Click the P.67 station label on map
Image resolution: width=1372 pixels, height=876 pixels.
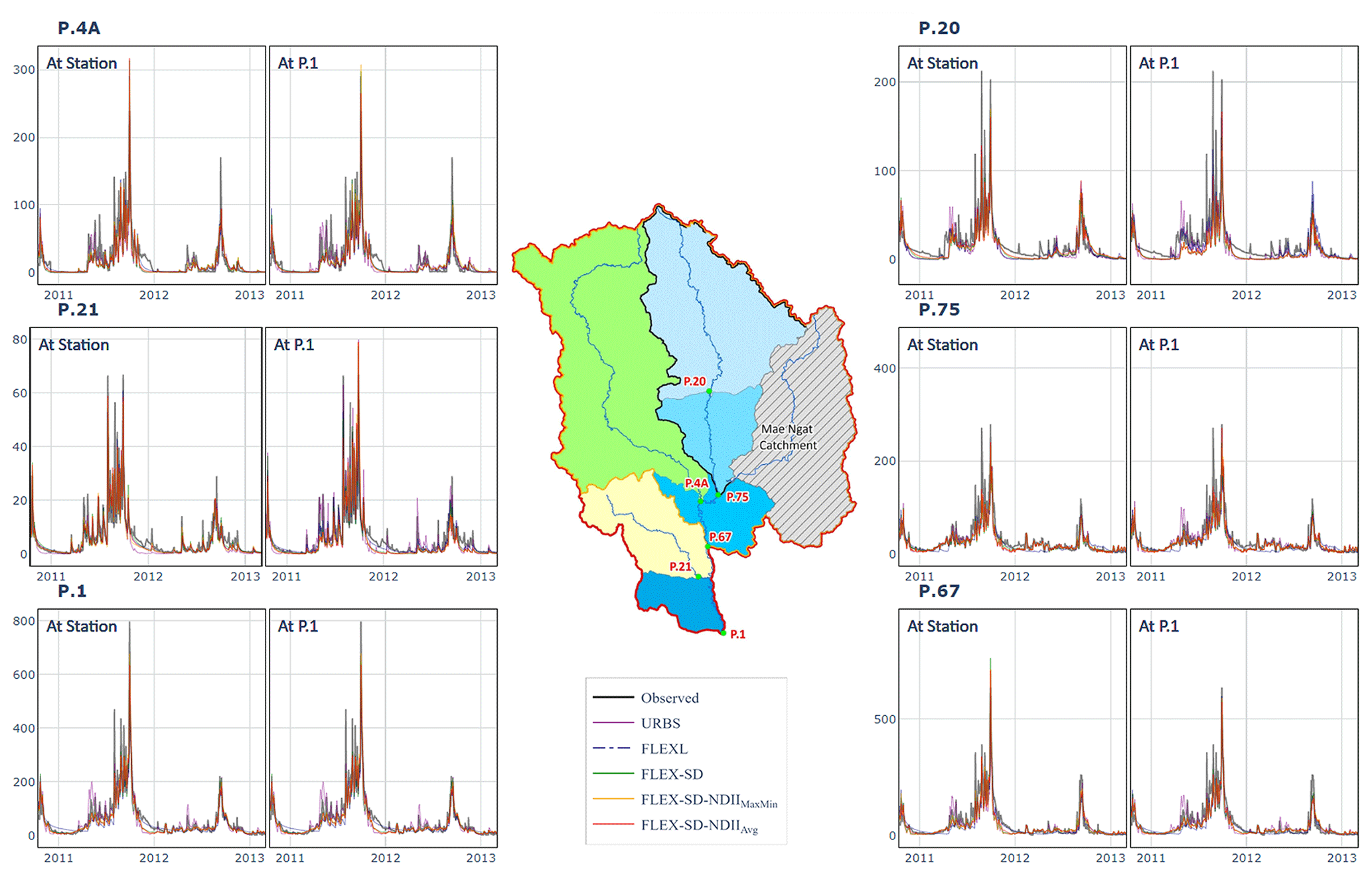pyautogui.click(x=720, y=537)
